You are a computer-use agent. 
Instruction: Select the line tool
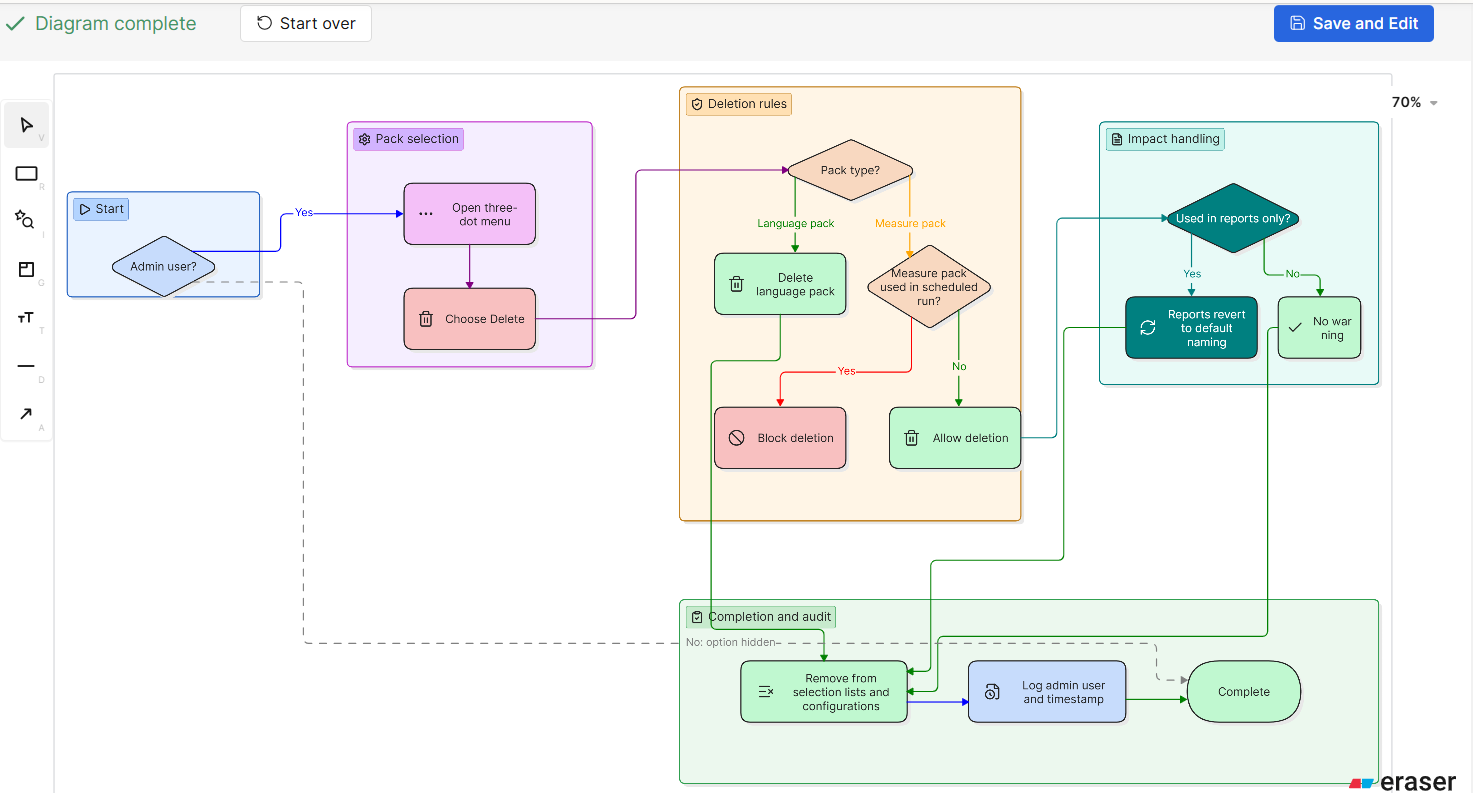tap(26, 366)
